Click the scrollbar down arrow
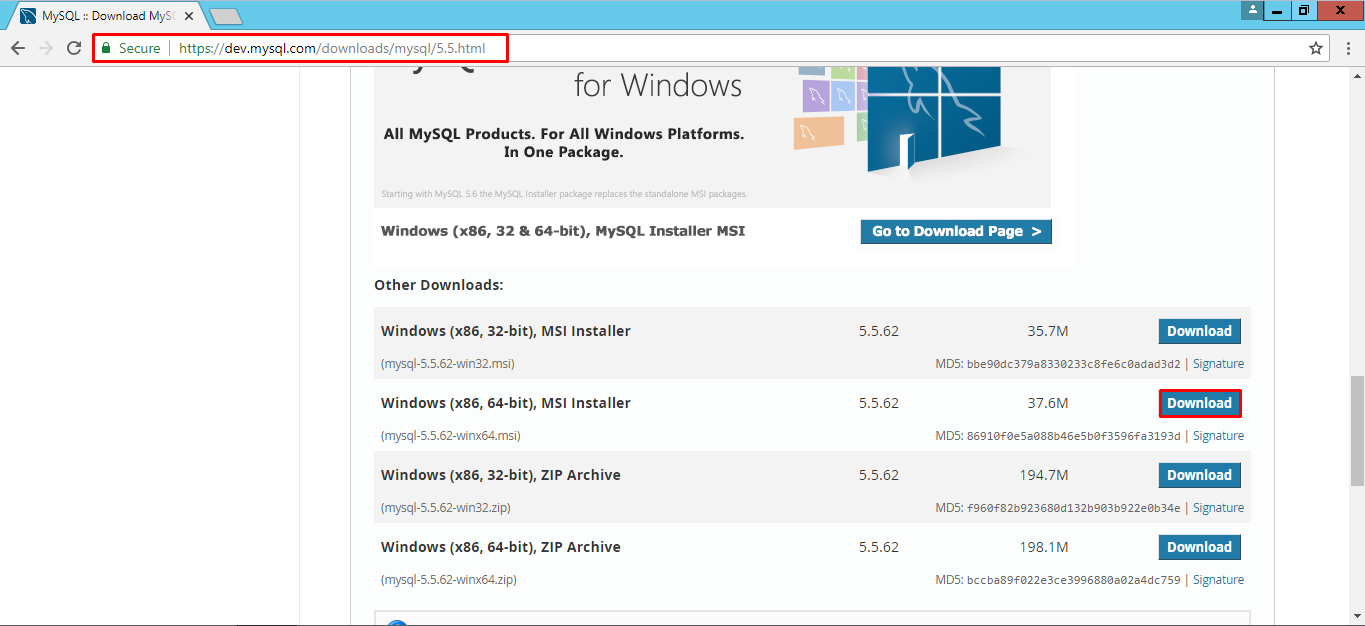Screen dimensions: 1365x626 pos(1356,617)
